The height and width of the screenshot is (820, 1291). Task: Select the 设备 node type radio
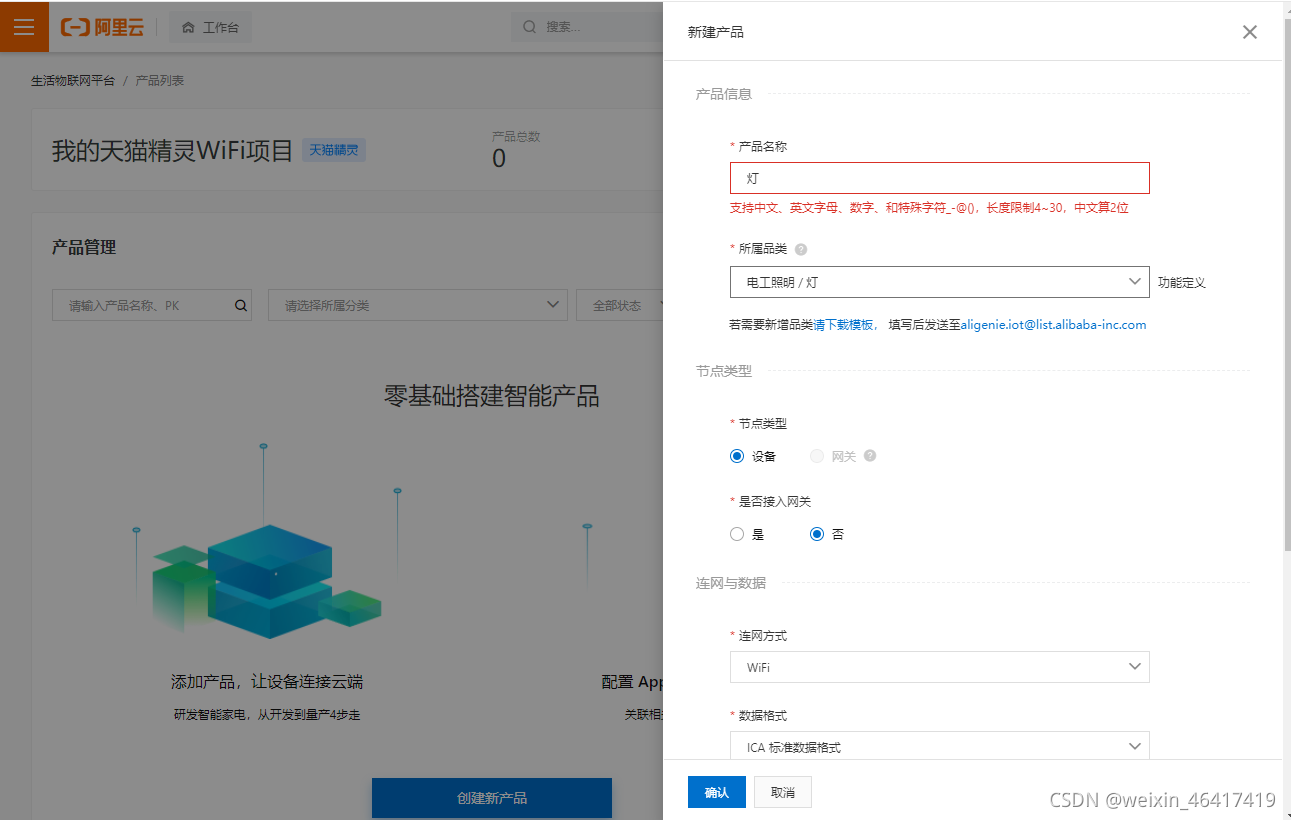(737, 456)
